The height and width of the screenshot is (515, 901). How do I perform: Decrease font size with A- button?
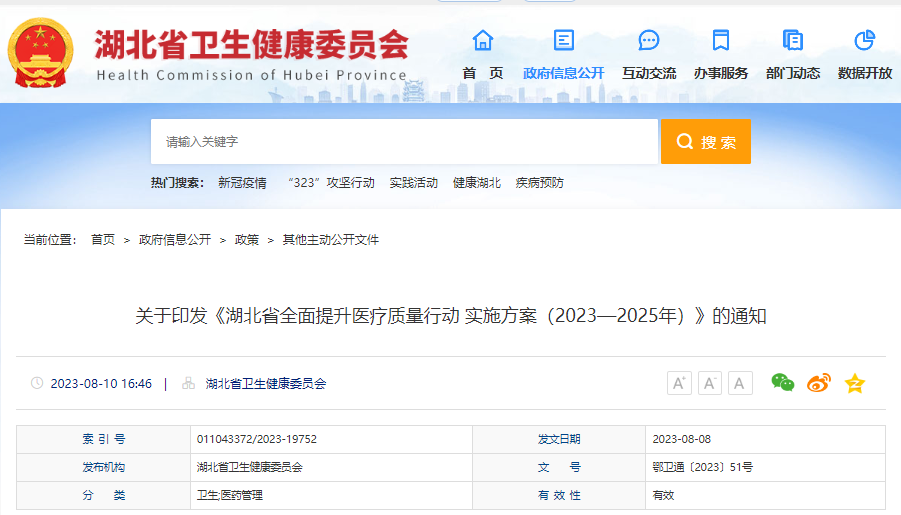point(710,383)
